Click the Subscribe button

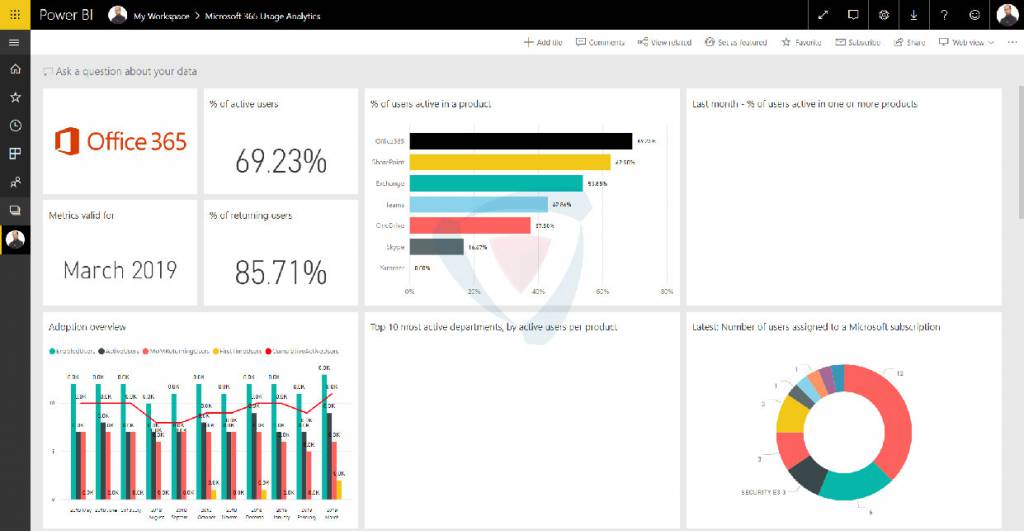coord(858,43)
